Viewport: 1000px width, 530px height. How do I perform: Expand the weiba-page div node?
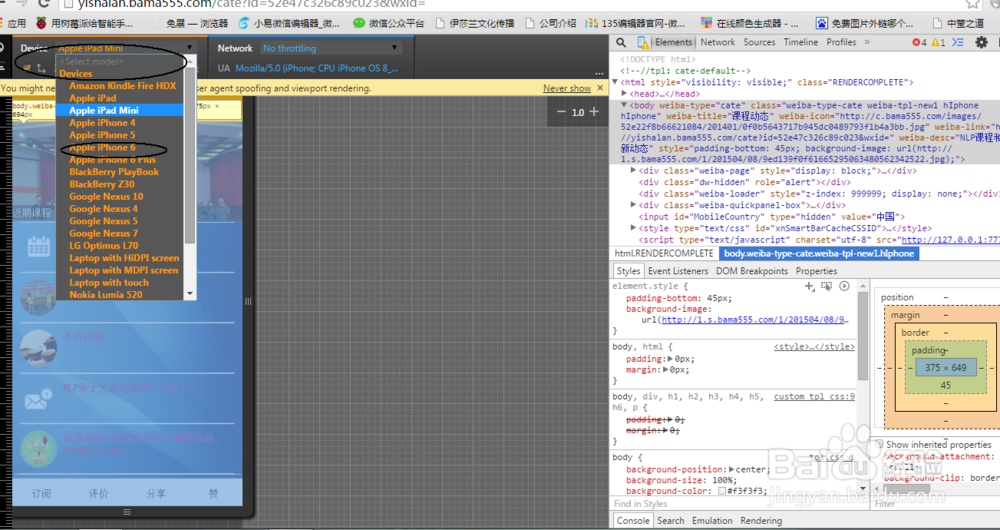(633, 170)
